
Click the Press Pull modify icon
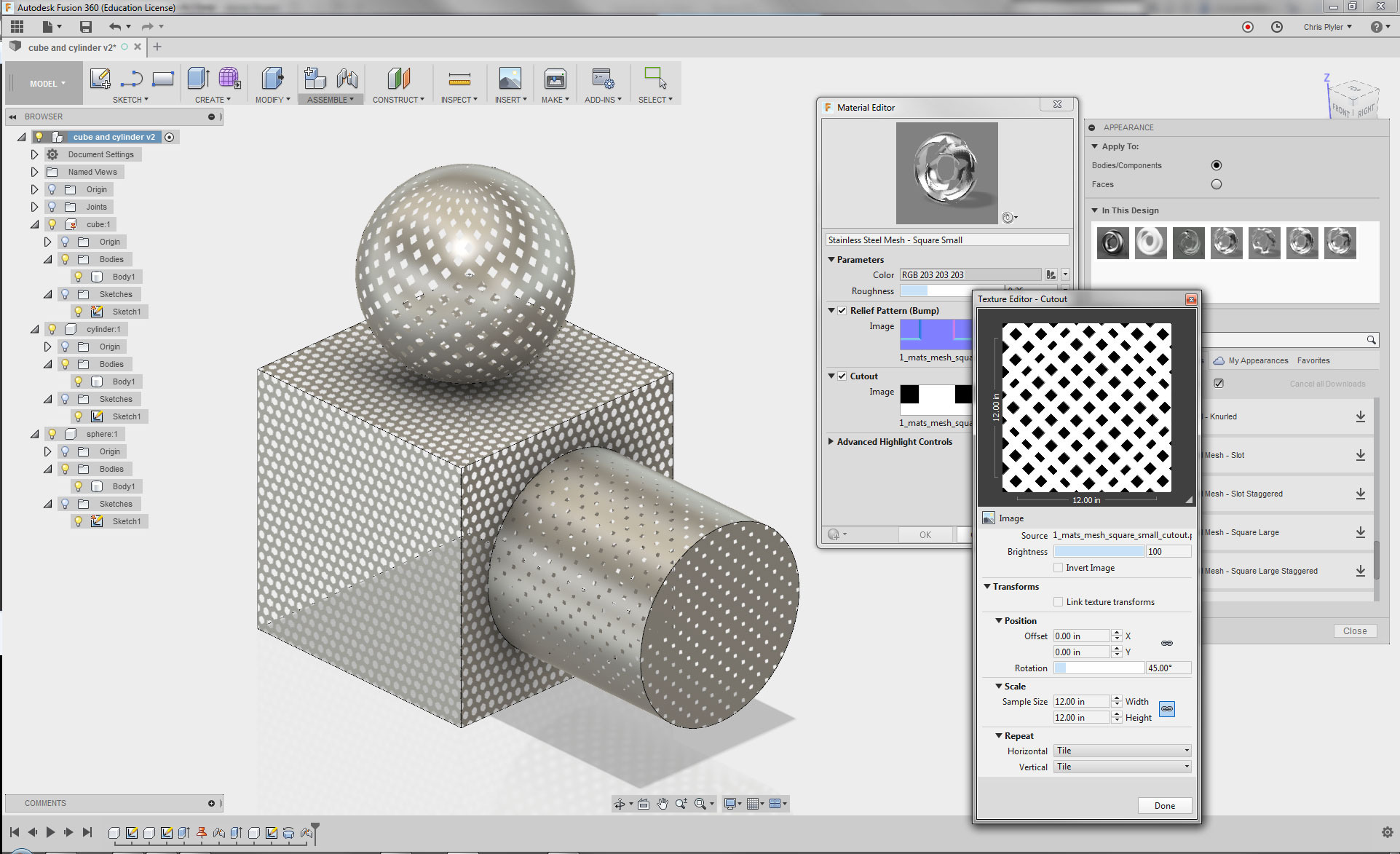pos(272,78)
